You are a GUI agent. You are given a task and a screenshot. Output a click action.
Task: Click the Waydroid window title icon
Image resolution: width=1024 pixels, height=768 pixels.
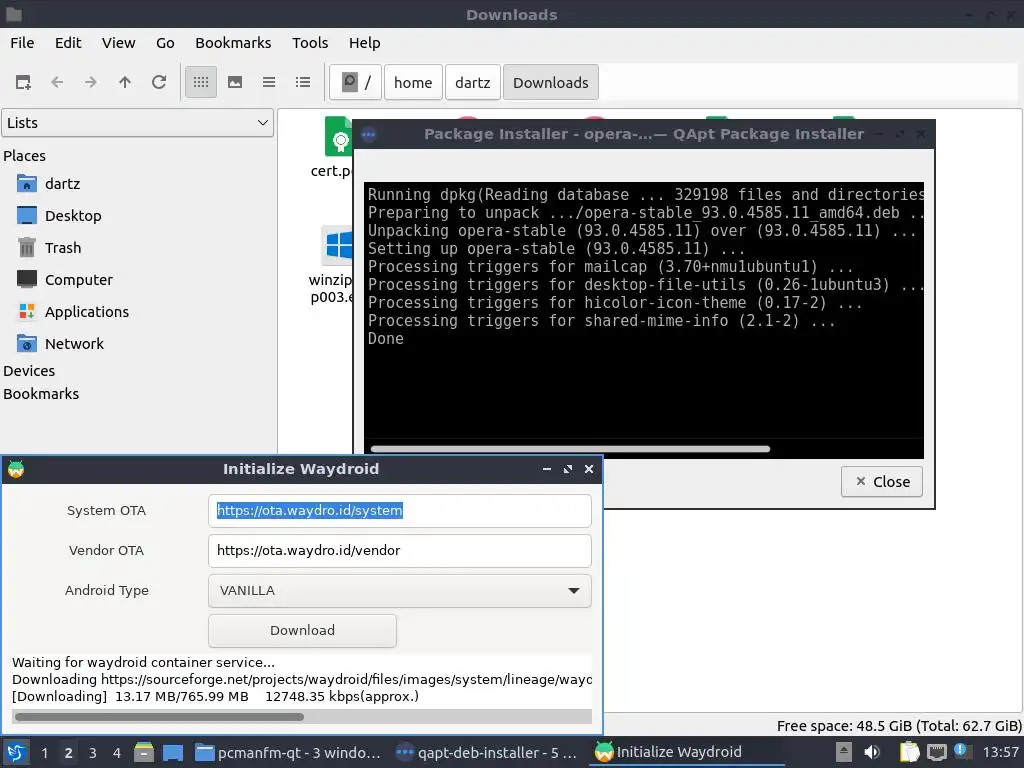click(16, 469)
